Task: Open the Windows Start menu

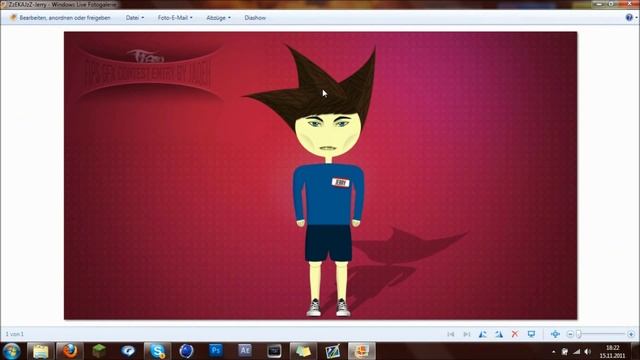Action: (11, 351)
